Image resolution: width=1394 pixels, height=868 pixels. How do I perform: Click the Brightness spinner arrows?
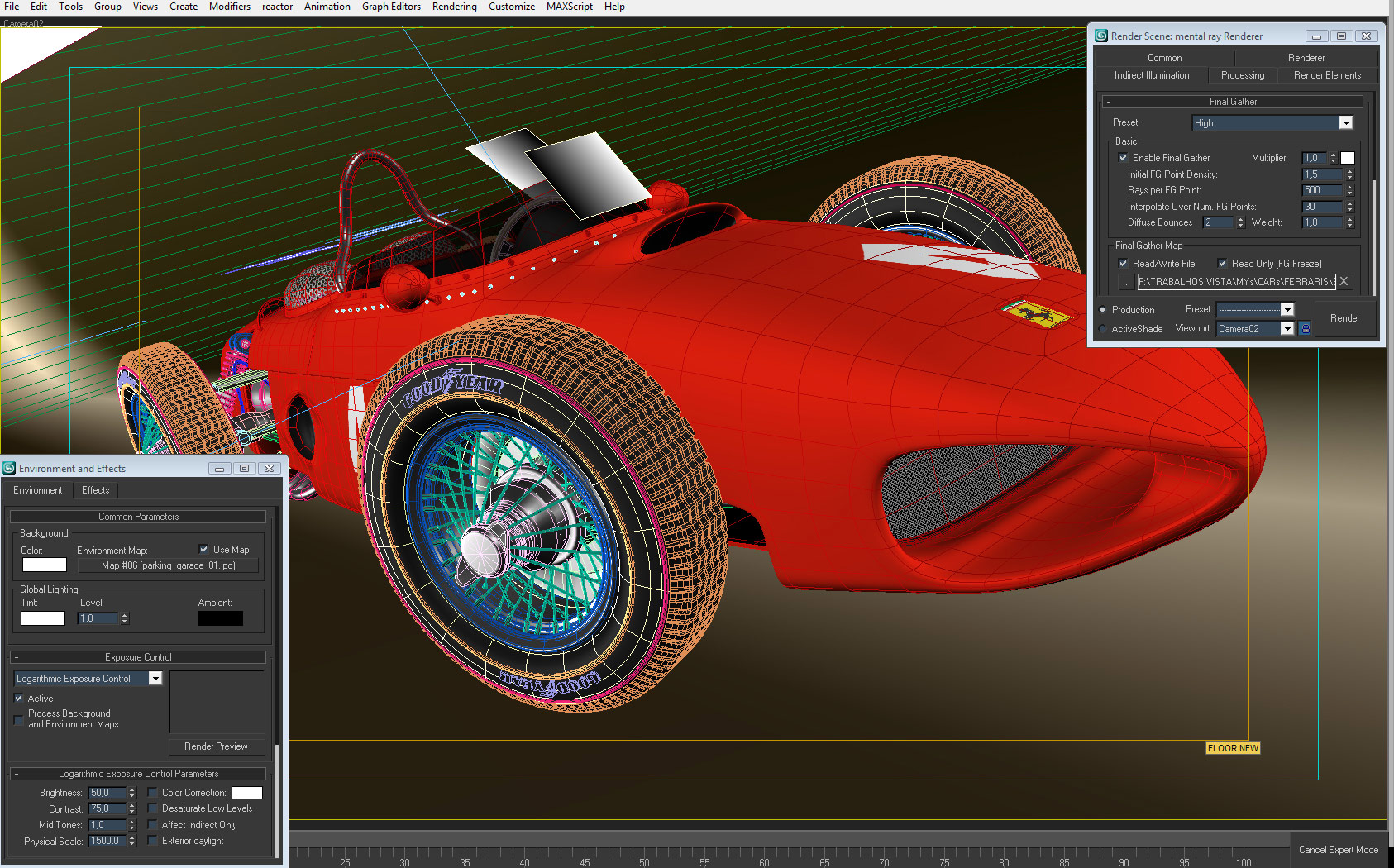[x=131, y=793]
